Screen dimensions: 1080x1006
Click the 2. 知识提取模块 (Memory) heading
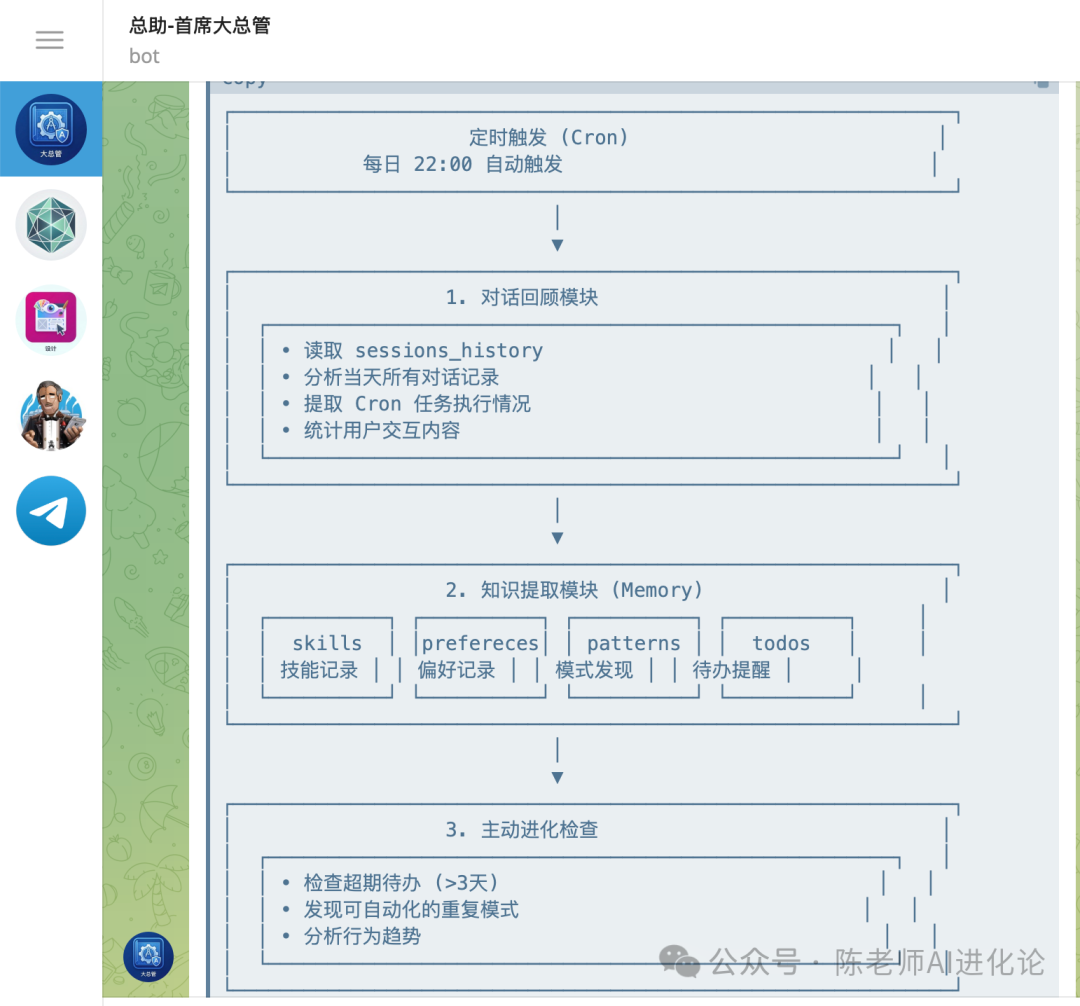[574, 590]
